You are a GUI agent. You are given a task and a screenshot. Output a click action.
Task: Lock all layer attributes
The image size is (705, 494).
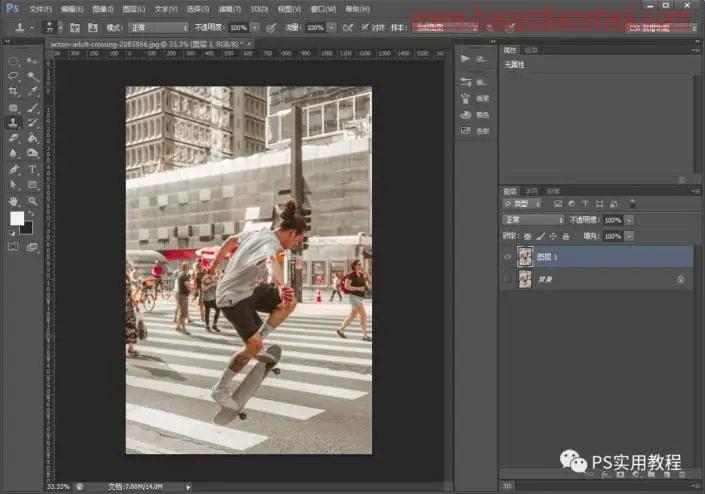pos(566,236)
